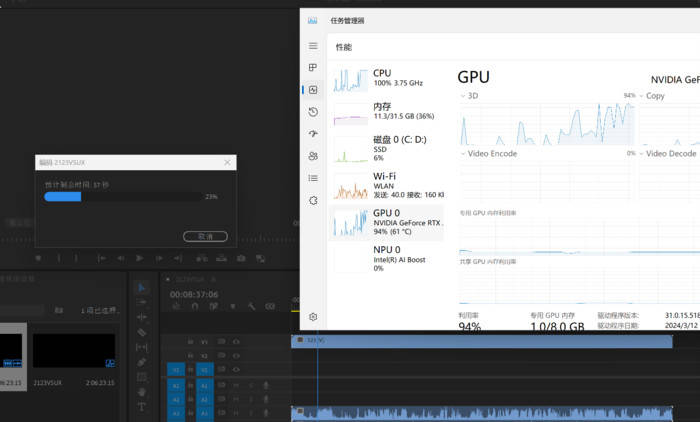
Task: Mute audio track A1
Action: (x=236, y=385)
